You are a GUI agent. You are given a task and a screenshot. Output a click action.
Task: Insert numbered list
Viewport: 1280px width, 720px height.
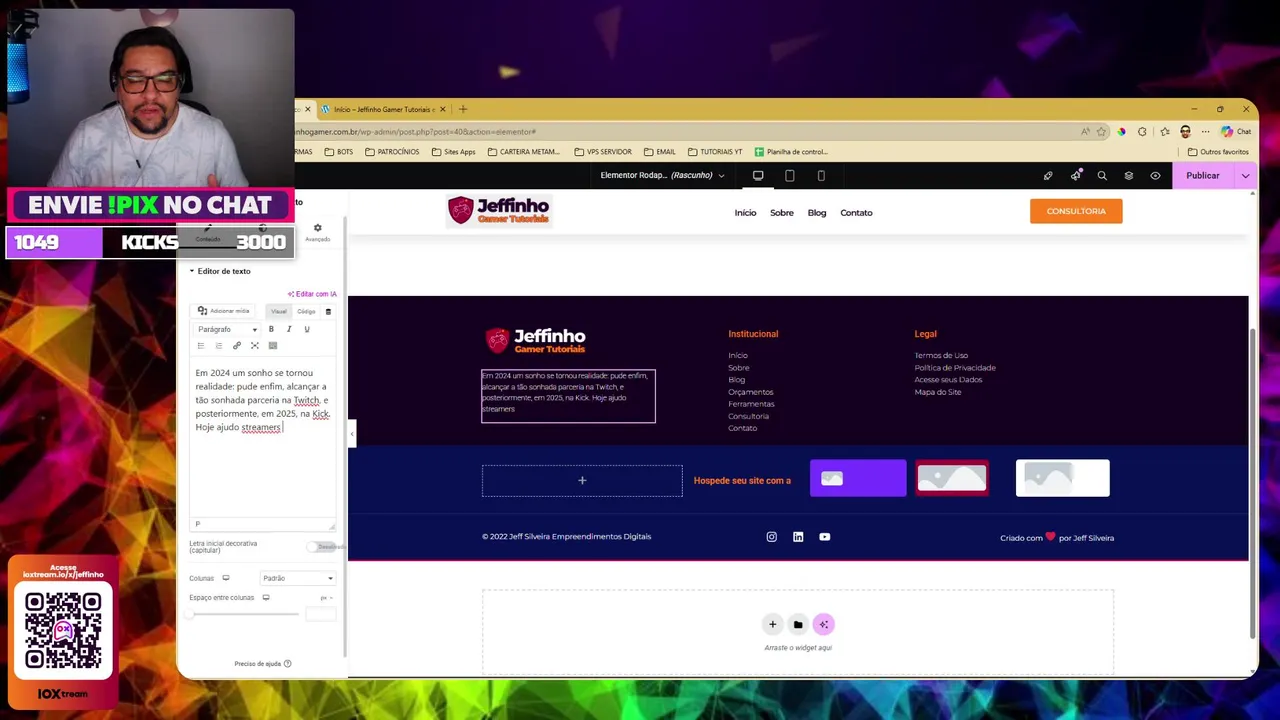coord(219,346)
